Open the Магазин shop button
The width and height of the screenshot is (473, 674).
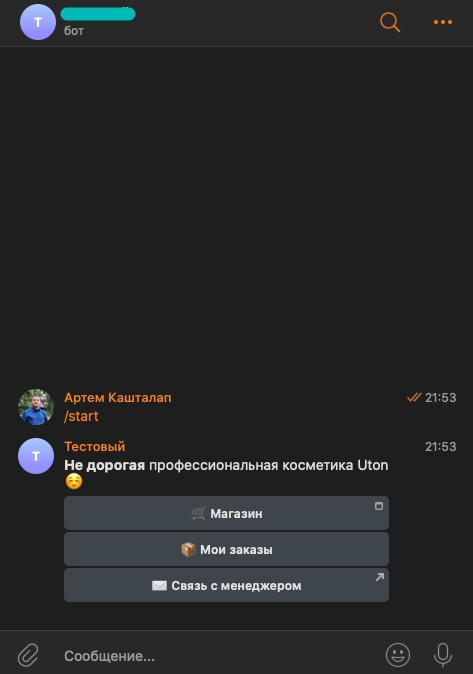pyautogui.click(x=226, y=513)
